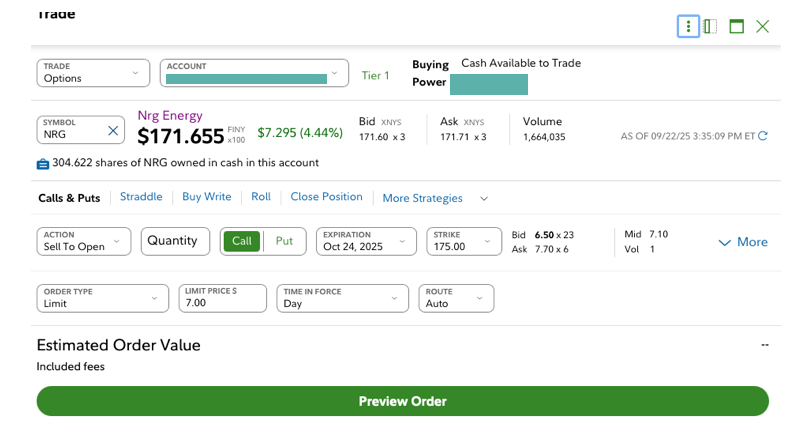Open the Order Type dropdown
Screen dimensions: 801x428
pos(103,298)
